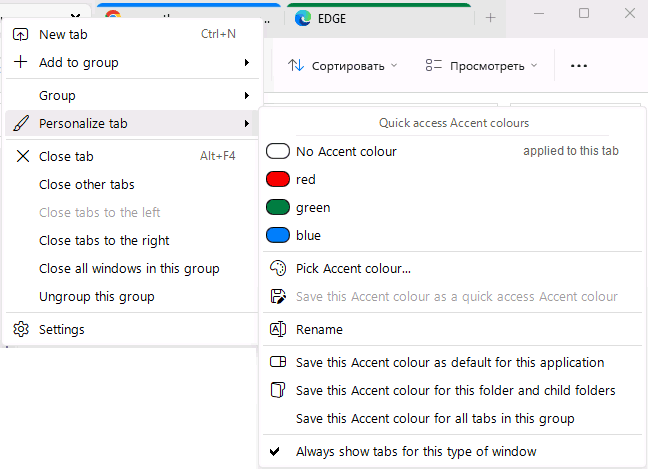Click the Pick Accent colour palette icon
This screenshot has width=648, height=469.
coord(278,268)
